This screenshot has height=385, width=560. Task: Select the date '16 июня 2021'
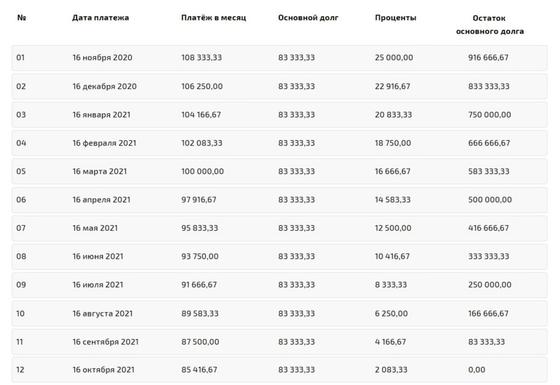coord(98,256)
